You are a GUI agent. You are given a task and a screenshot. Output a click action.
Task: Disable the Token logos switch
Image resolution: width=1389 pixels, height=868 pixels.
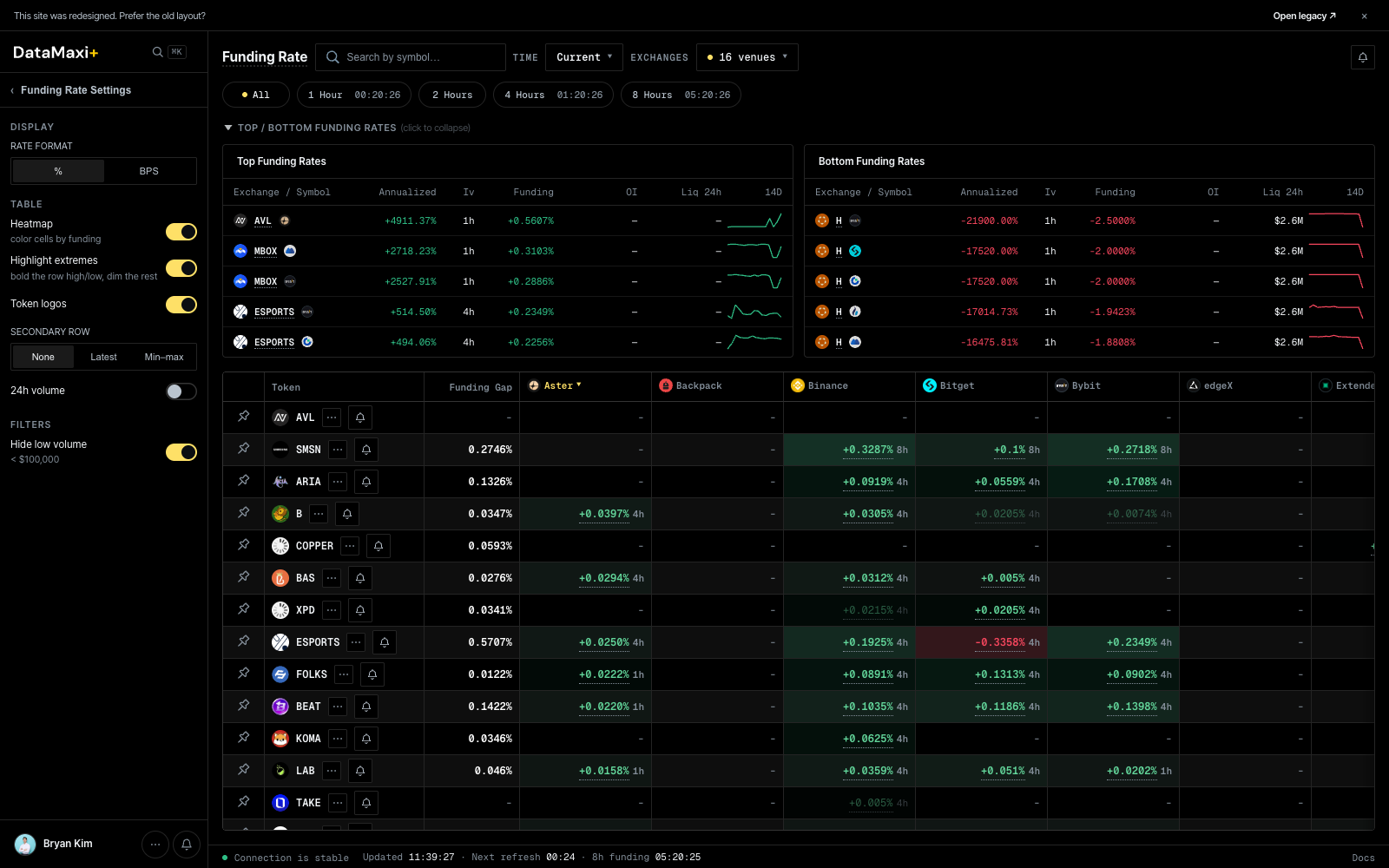pos(181,305)
